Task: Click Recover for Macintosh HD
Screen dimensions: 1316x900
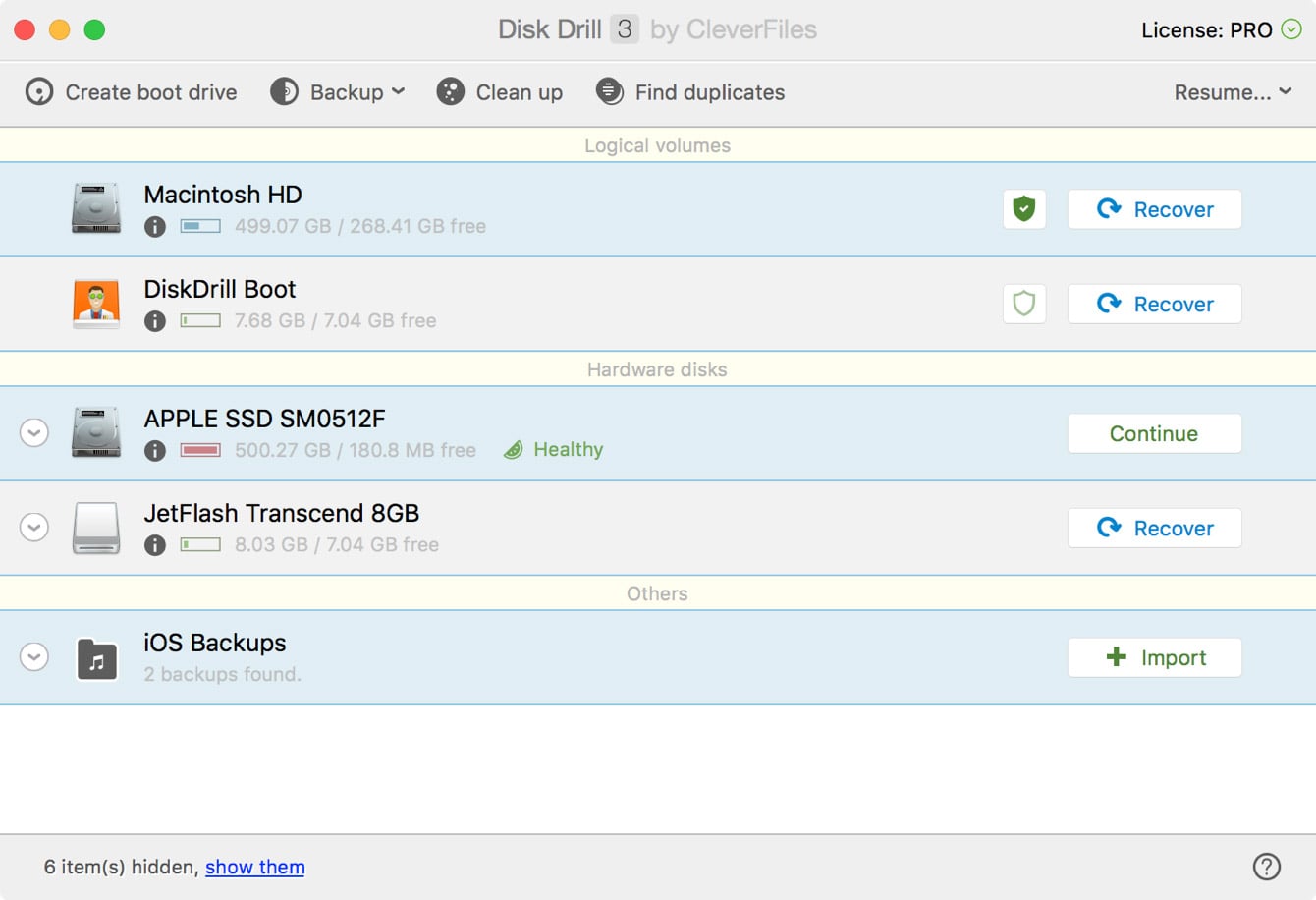Action: pos(1154,209)
